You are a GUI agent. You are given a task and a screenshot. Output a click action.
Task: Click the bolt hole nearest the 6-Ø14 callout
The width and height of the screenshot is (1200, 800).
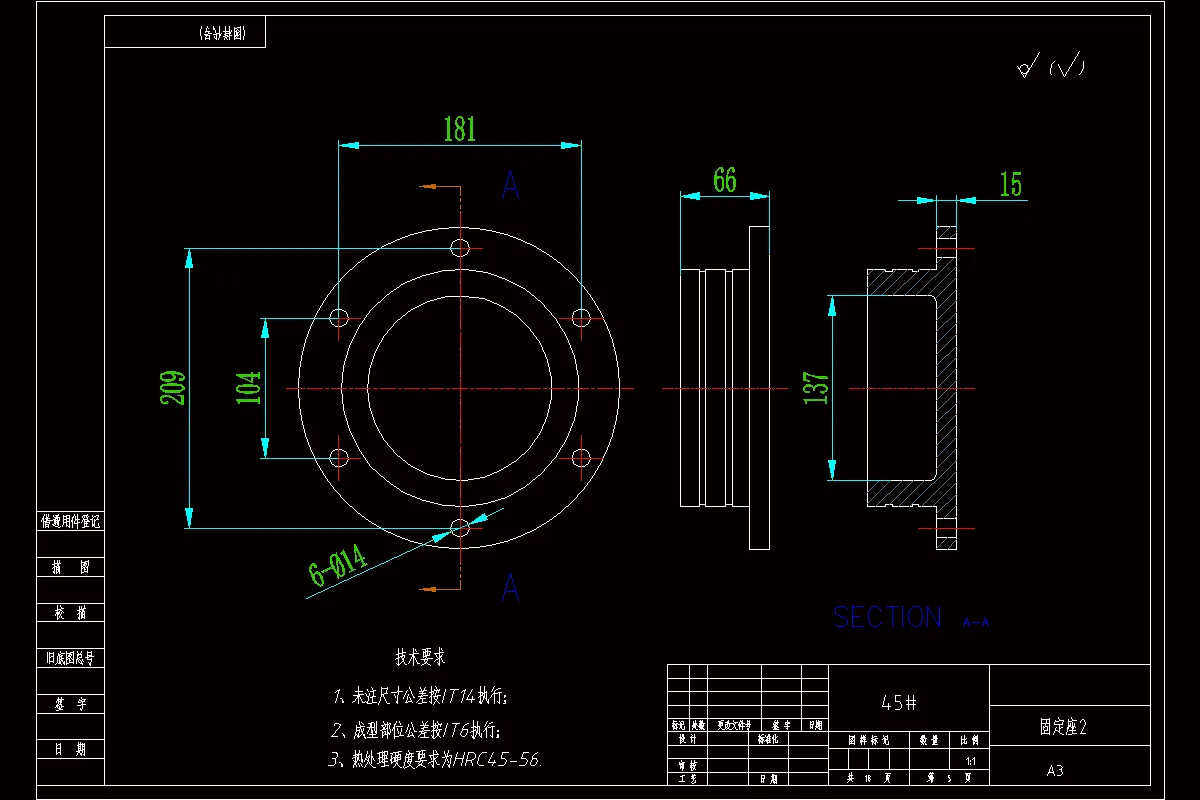460,528
